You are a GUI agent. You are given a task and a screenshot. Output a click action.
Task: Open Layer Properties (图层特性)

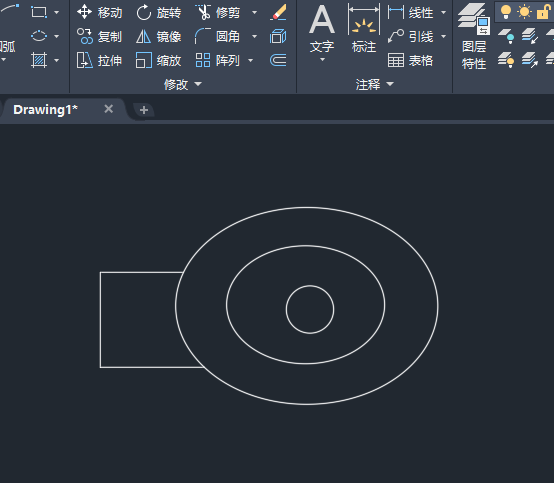[x=474, y=36]
